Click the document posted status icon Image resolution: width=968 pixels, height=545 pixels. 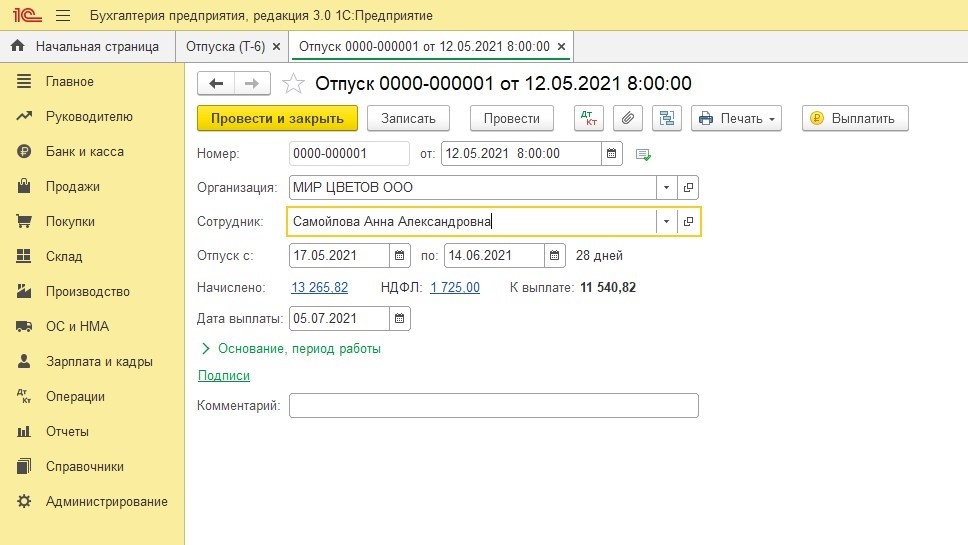pyautogui.click(x=643, y=154)
